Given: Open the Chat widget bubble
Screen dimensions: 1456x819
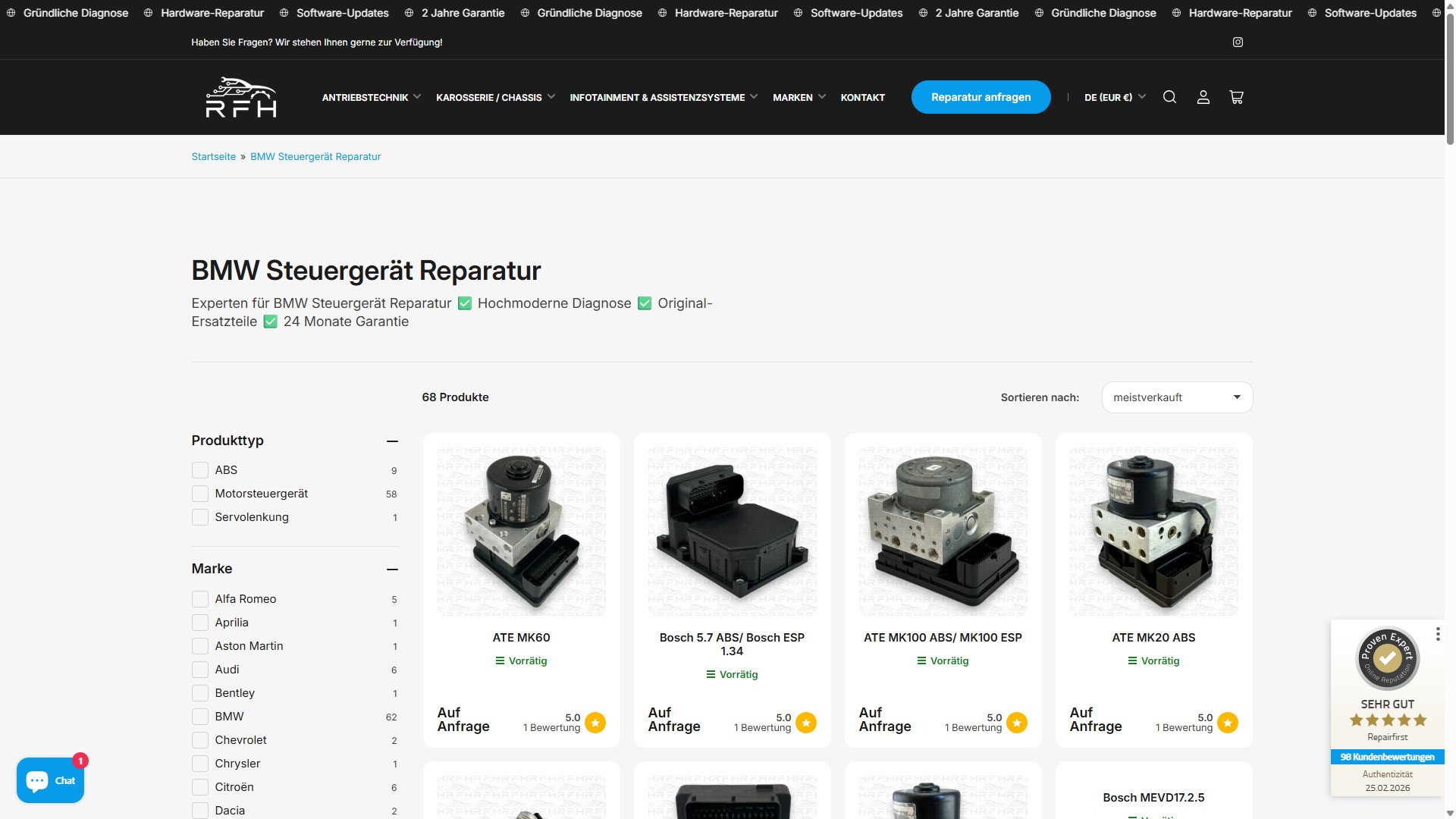Looking at the screenshot, I should point(50,780).
